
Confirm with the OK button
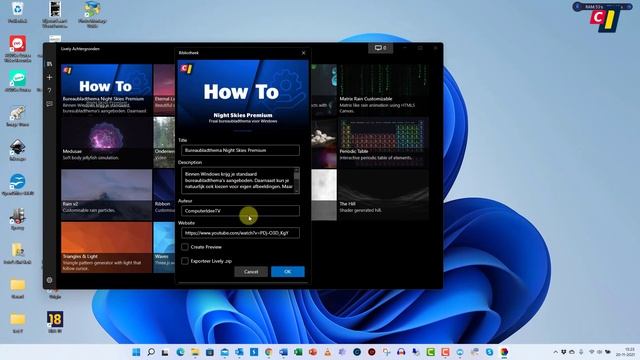[288, 272]
